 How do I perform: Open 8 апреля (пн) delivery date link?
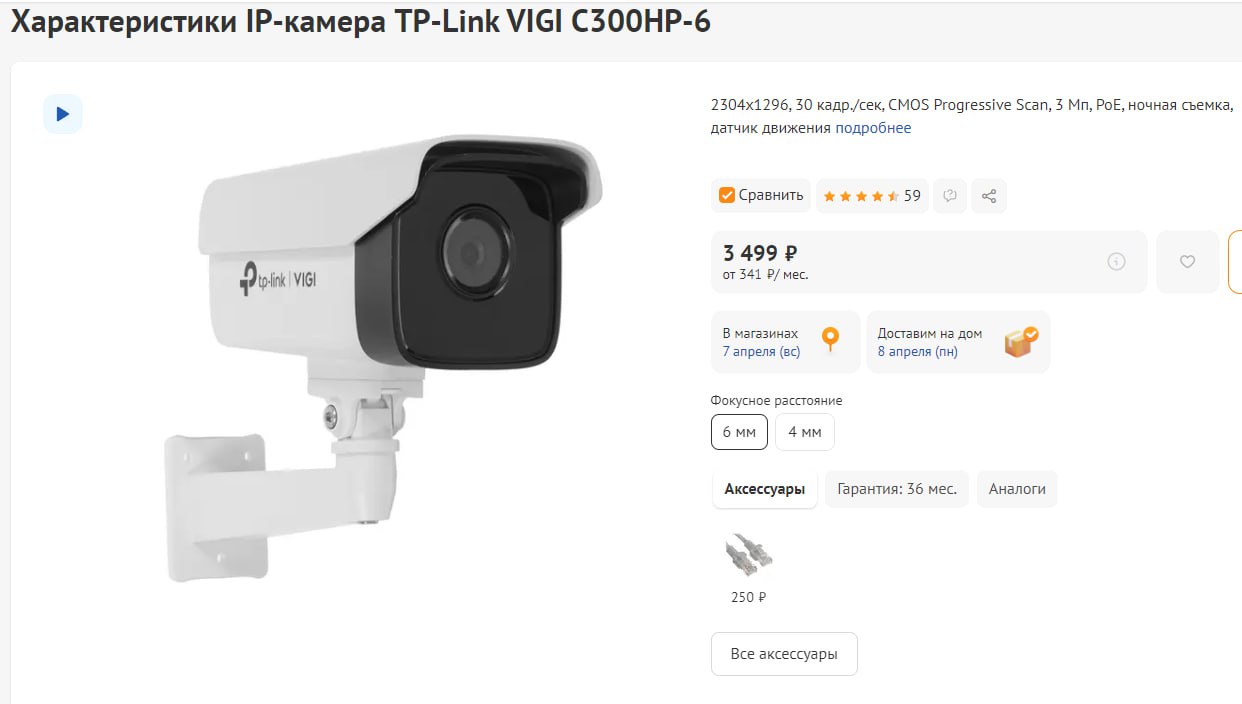click(x=917, y=352)
